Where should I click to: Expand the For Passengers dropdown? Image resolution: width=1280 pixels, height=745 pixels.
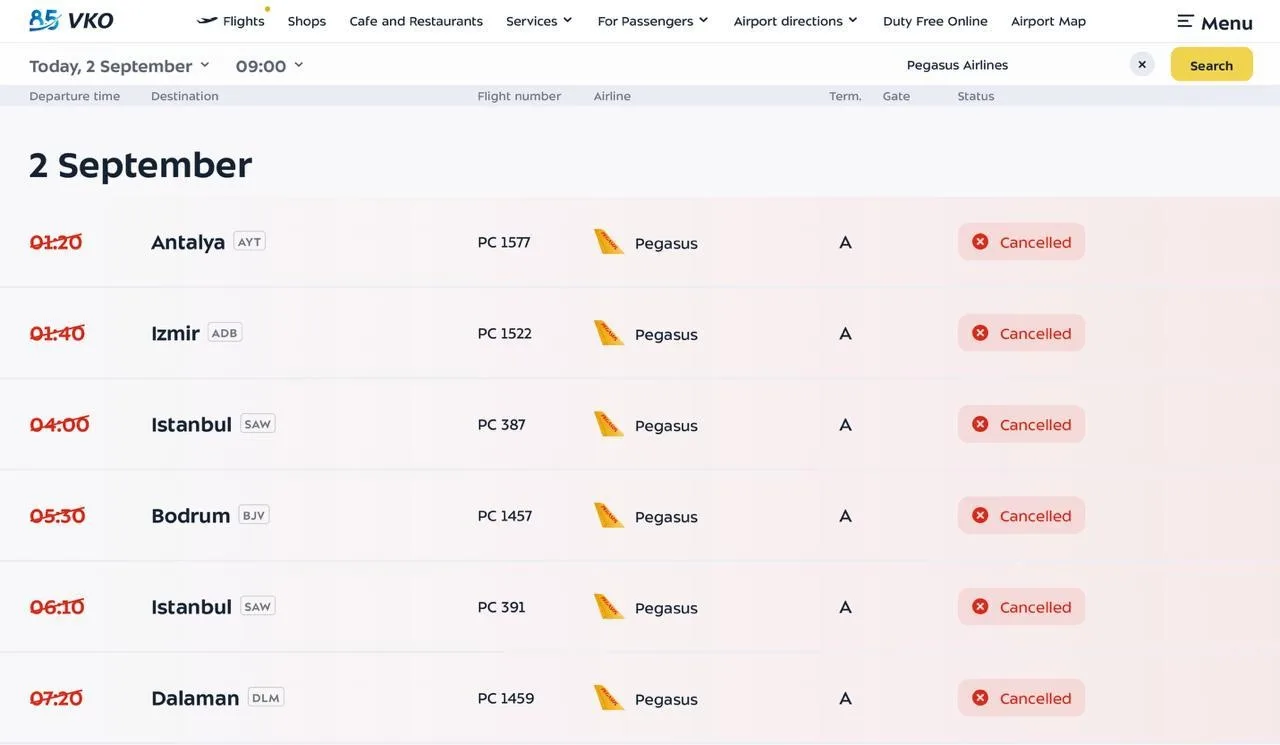click(x=653, y=21)
